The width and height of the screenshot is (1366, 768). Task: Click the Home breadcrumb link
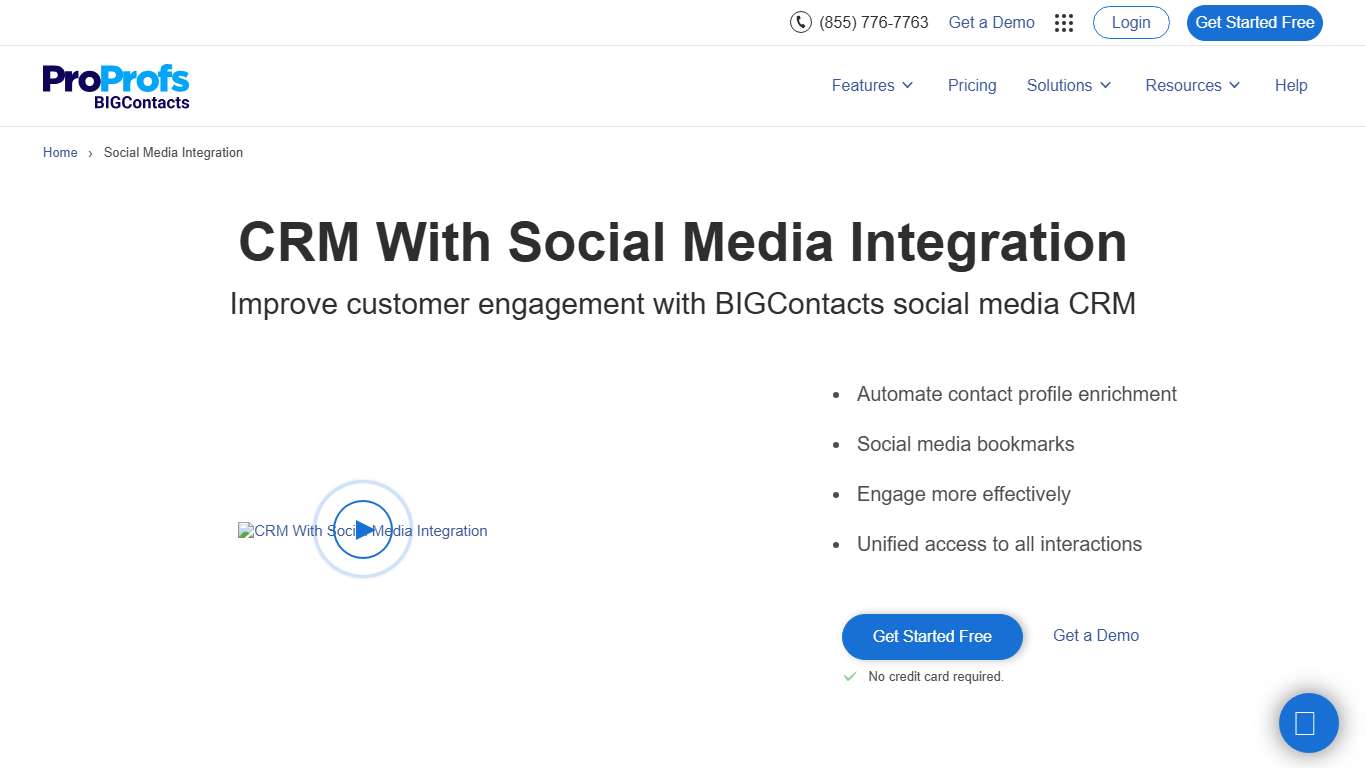click(59, 152)
